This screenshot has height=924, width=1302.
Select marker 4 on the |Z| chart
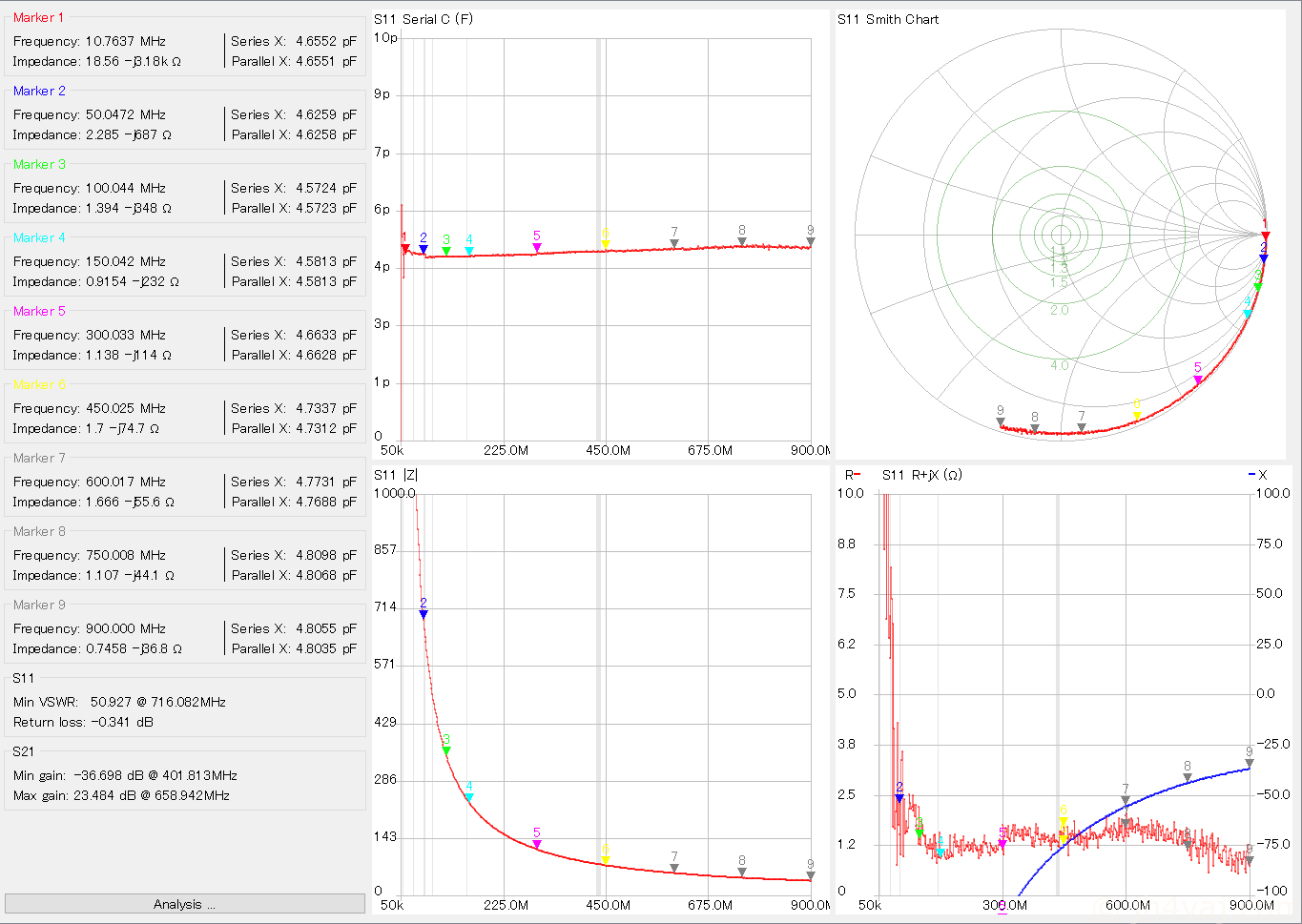469,797
